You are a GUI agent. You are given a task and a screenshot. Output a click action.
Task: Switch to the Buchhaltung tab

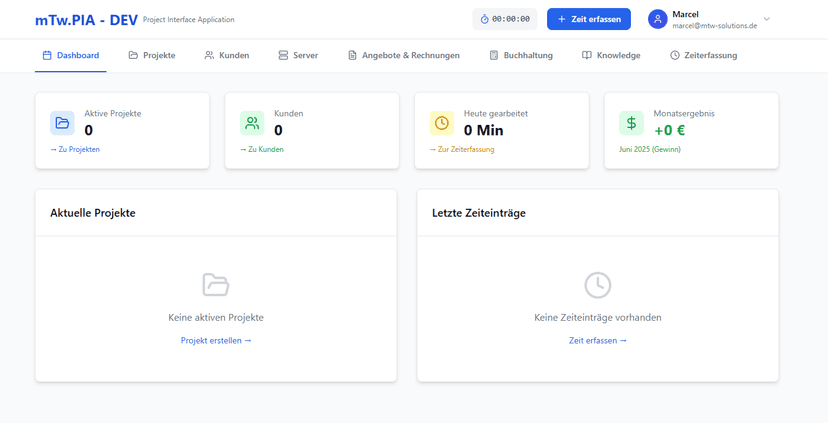coord(521,55)
